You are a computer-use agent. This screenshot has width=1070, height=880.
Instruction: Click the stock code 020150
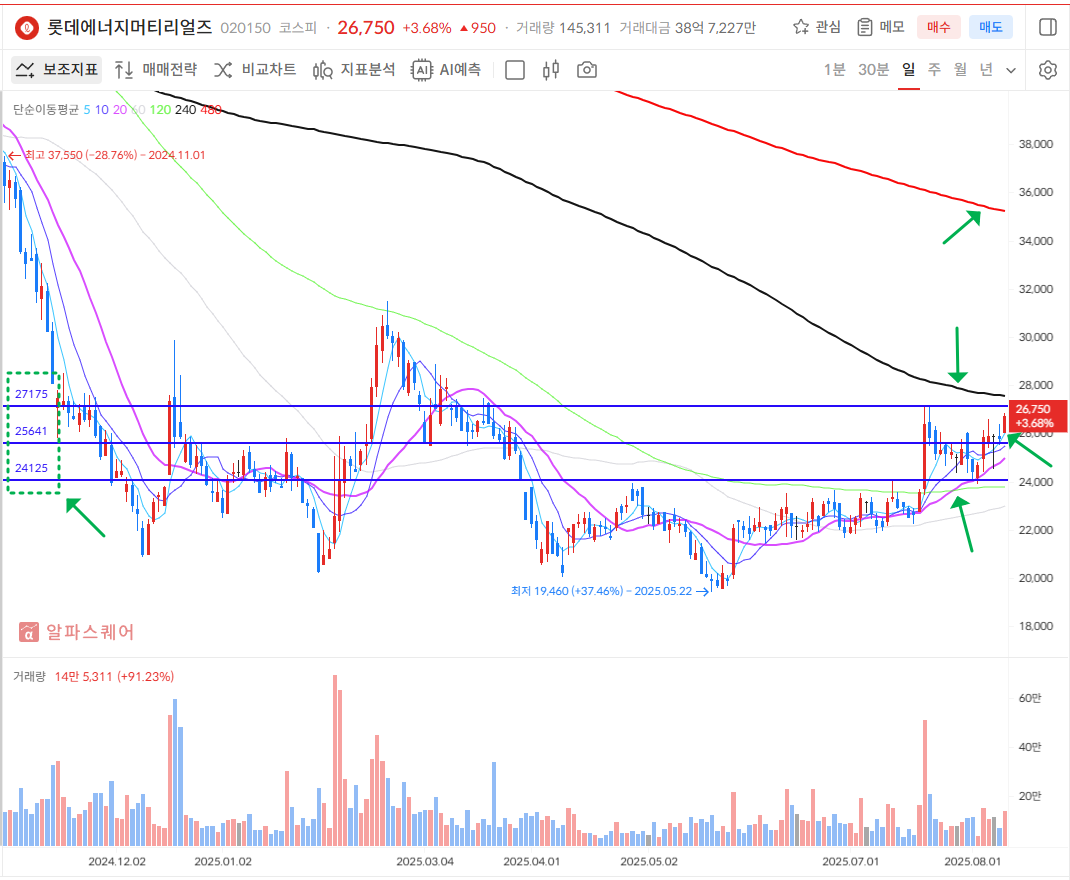[246, 28]
